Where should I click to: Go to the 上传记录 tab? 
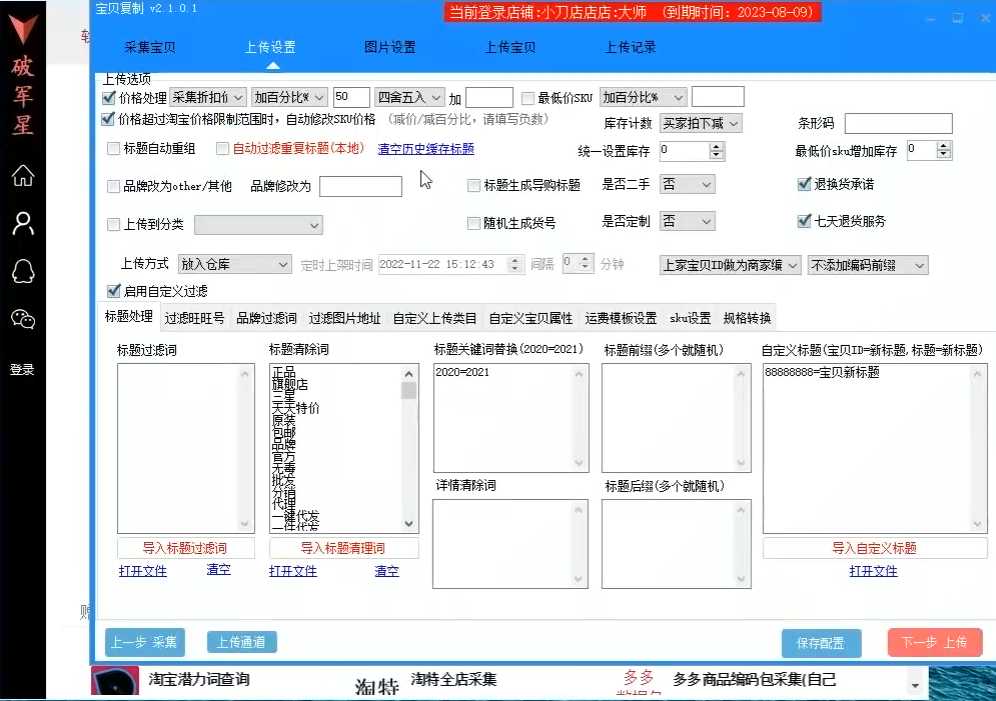pos(630,47)
